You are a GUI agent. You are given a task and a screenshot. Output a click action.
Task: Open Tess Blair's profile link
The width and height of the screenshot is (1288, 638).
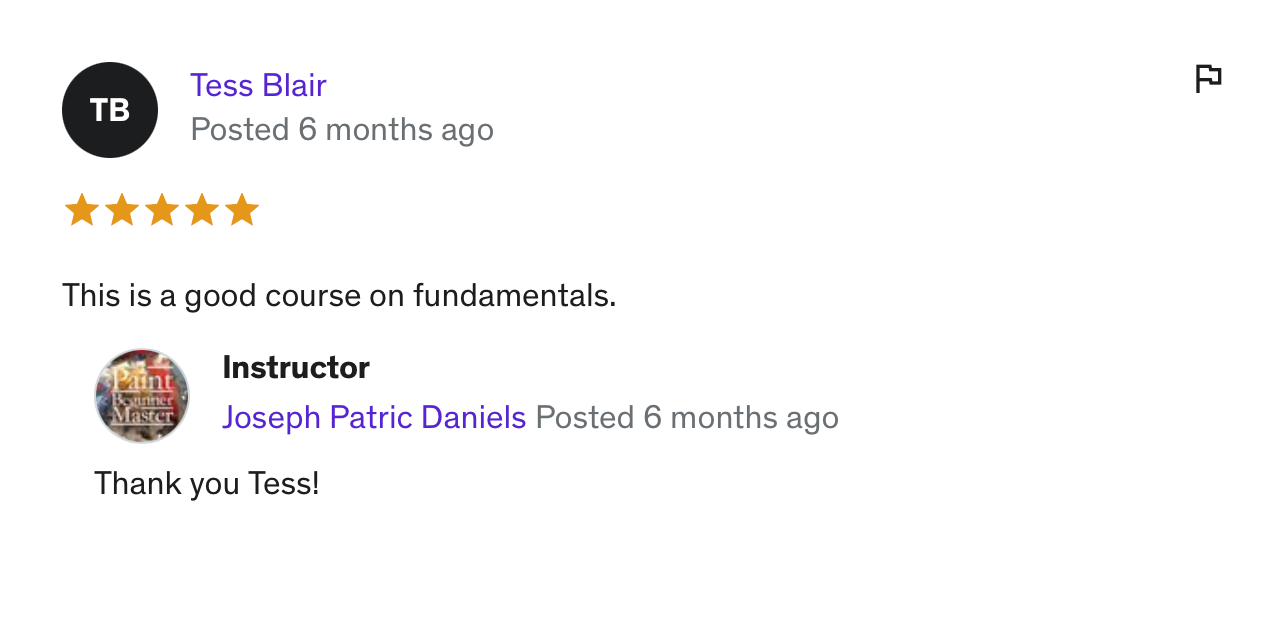click(258, 86)
